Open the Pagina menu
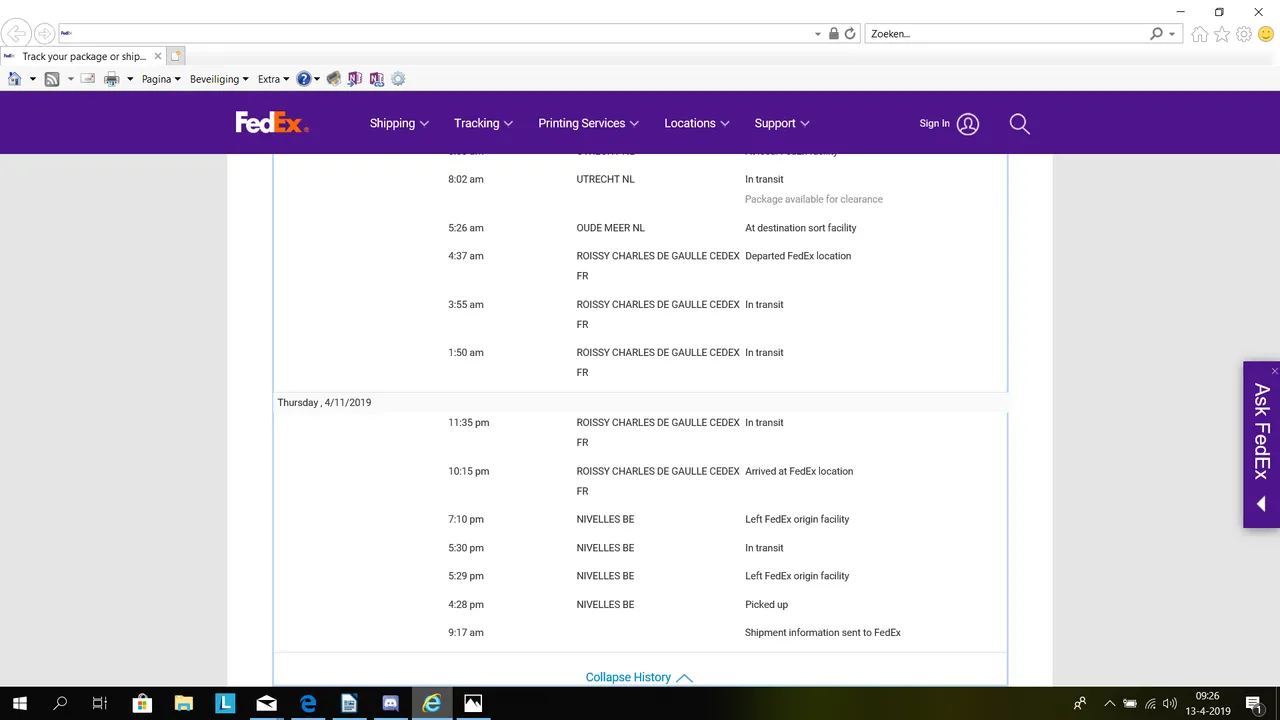Viewport: 1280px width, 720px height. [161, 79]
